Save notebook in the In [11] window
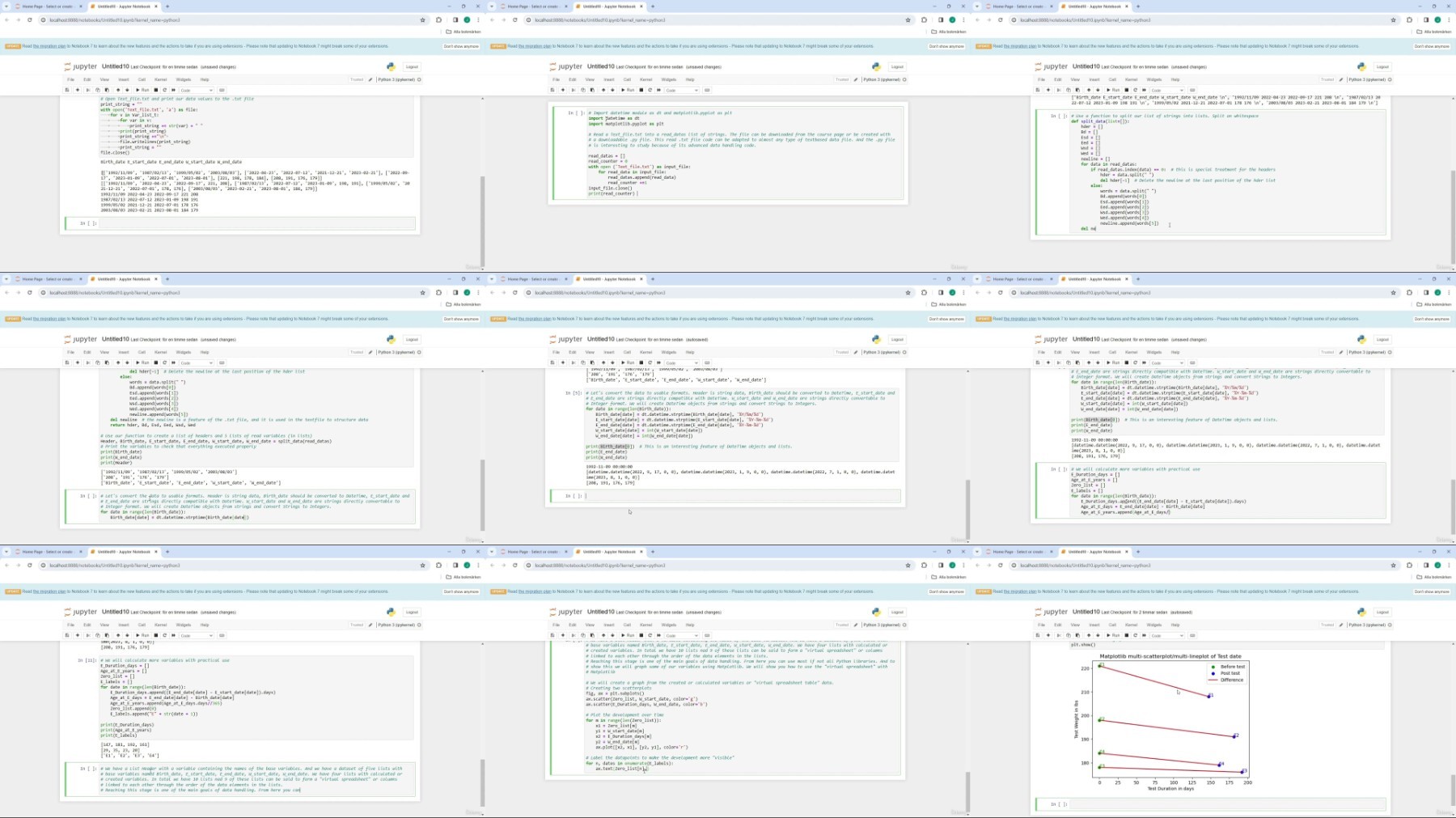This screenshot has width=1456, height=818. coord(67,635)
